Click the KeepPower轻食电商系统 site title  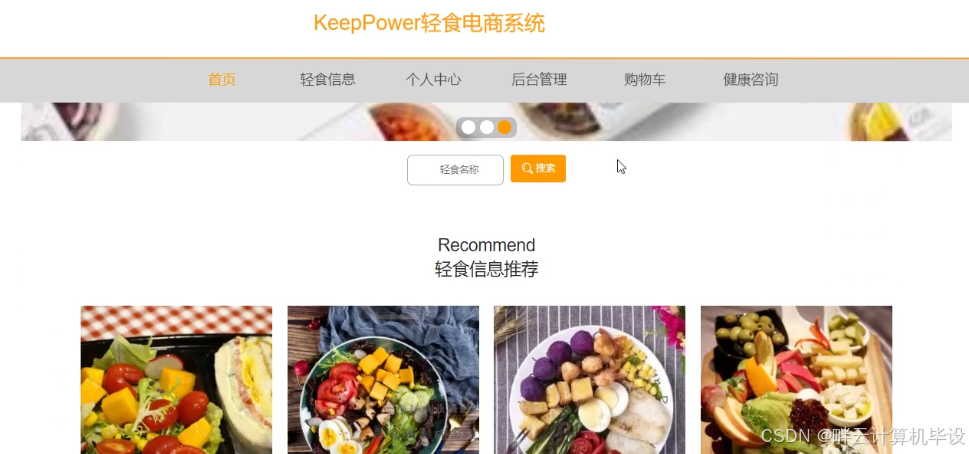[x=429, y=23]
